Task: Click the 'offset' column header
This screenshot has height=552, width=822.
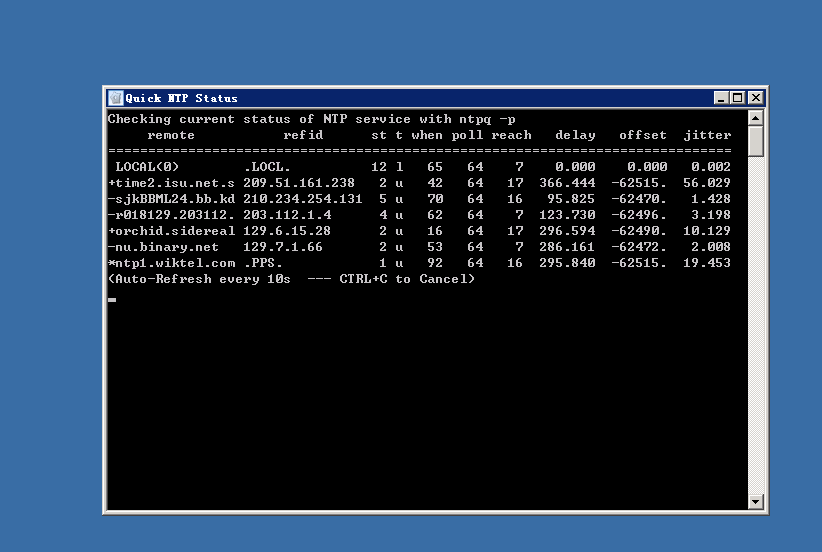Action: (x=643, y=135)
